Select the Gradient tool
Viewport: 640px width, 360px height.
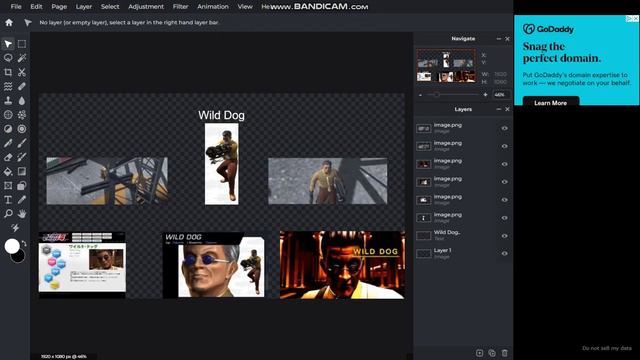[22, 171]
